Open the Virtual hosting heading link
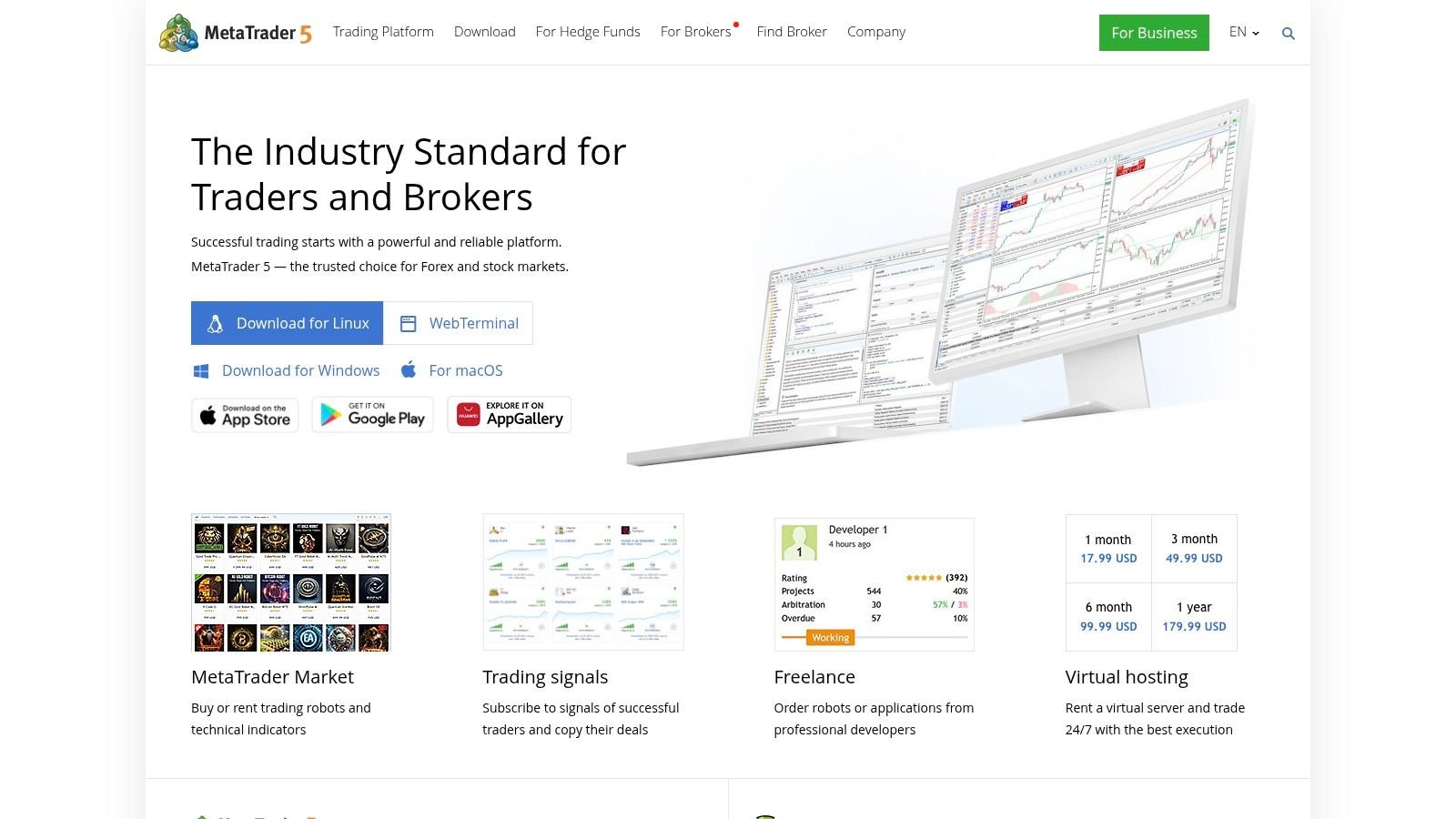This screenshot has height=819, width=1456. click(1127, 677)
